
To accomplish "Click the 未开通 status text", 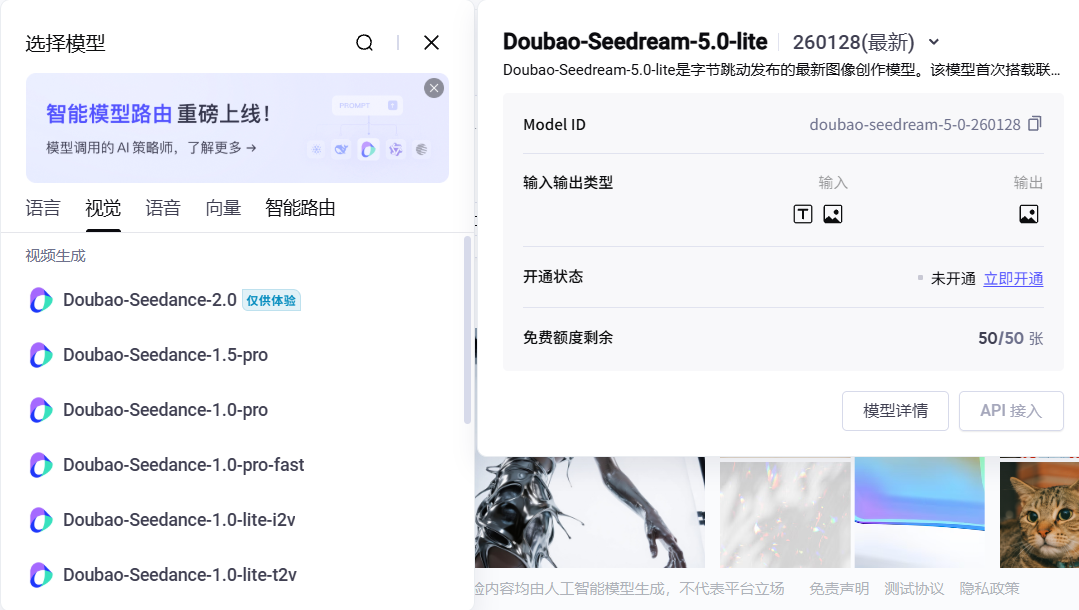I will 953,279.
